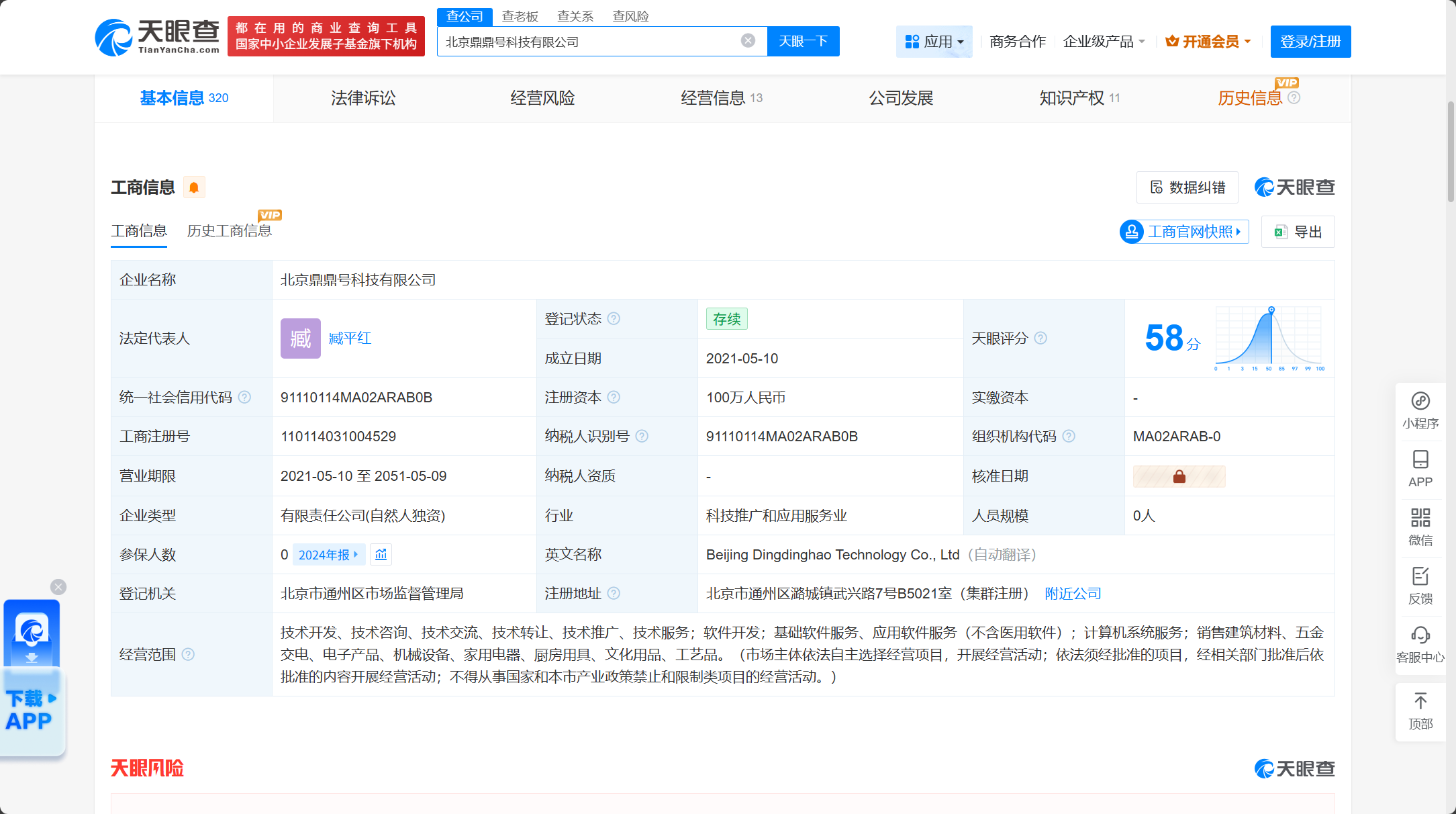Click the bell alert icon beside 工商信息
Image resolution: width=1456 pixels, height=814 pixels.
coord(194,187)
